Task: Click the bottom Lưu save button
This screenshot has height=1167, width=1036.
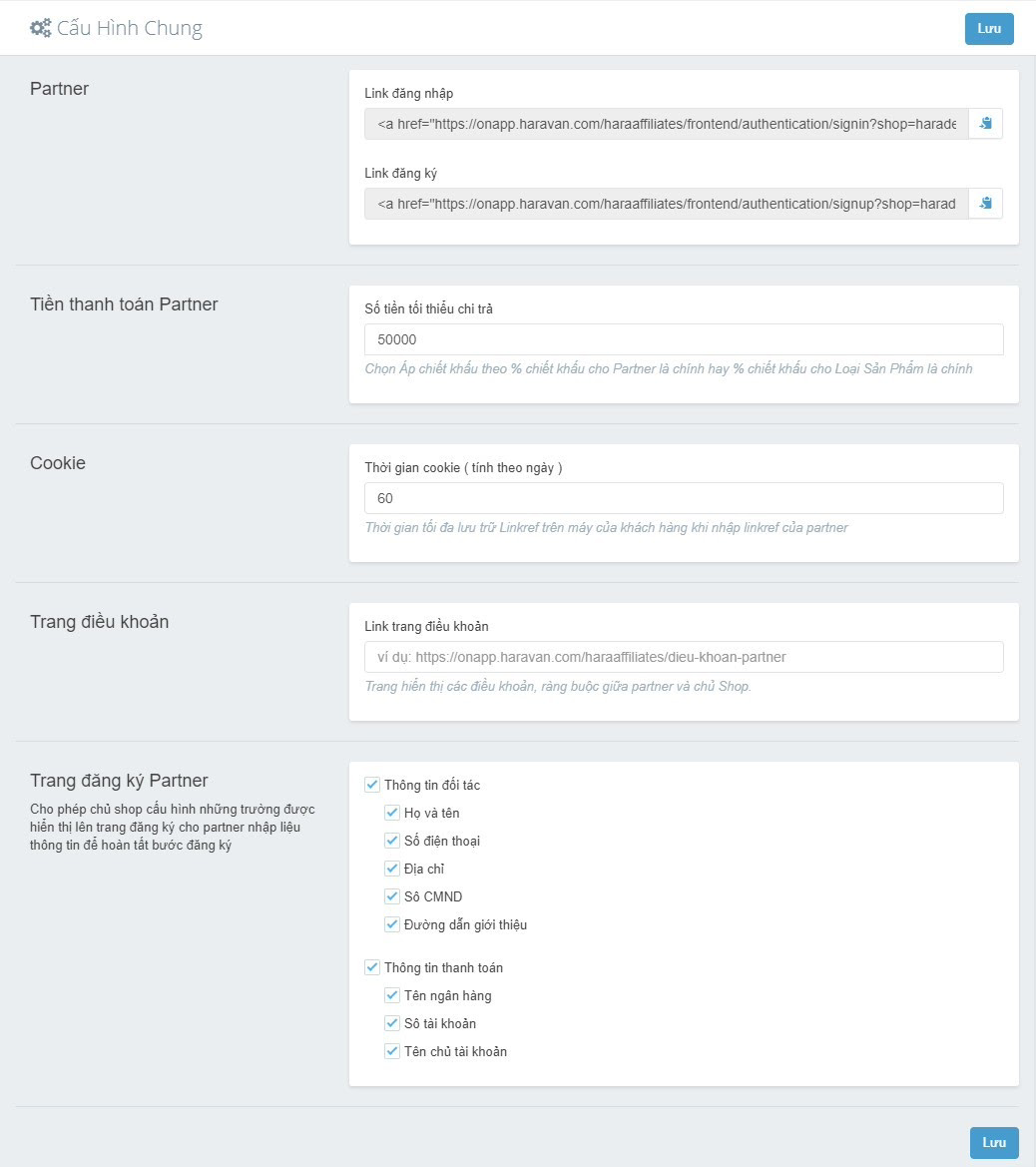Action: 994,1142
